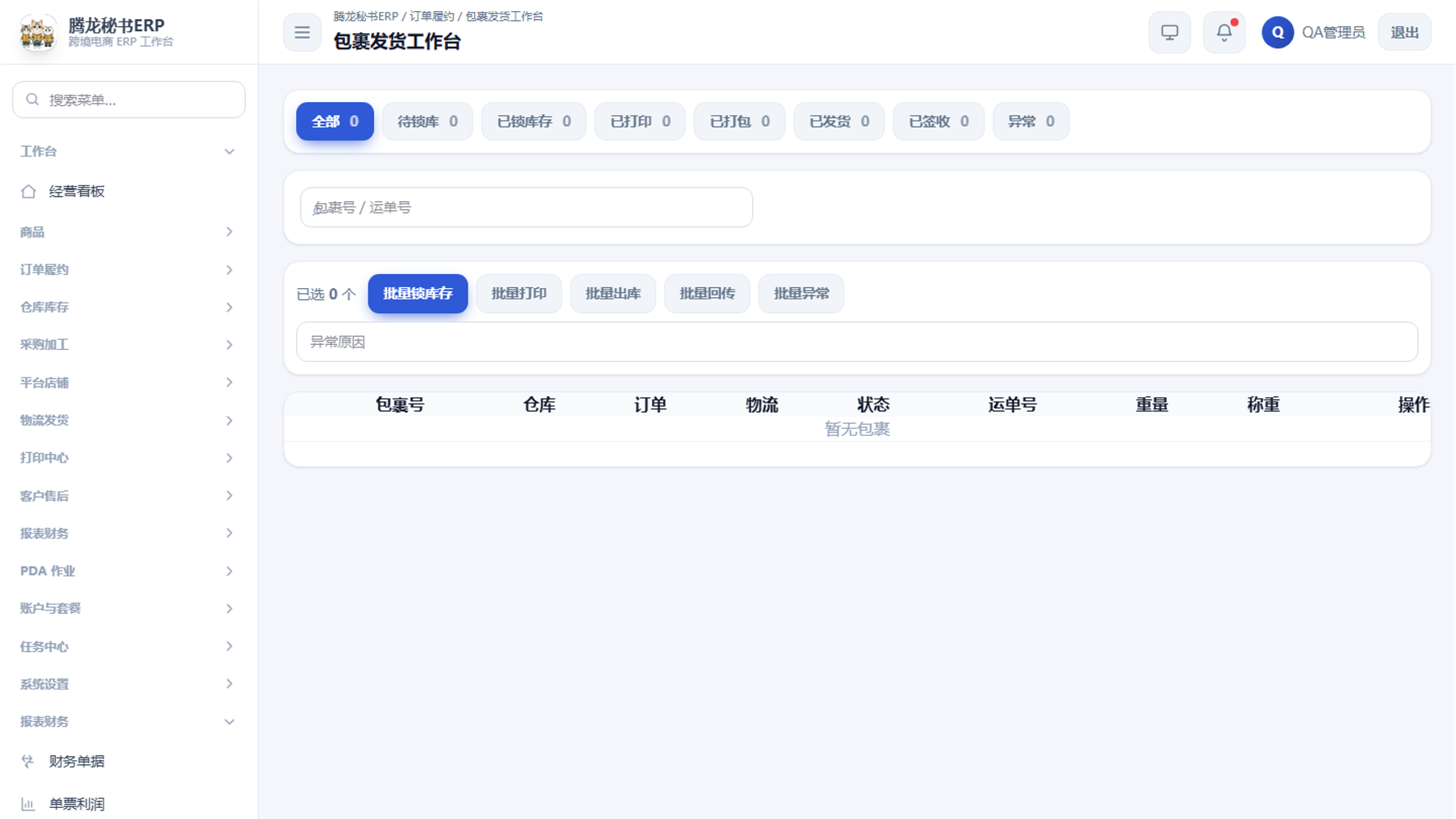The image size is (1456, 819).
Task: Click the 退出 logout button
Action: point(1404,32)
